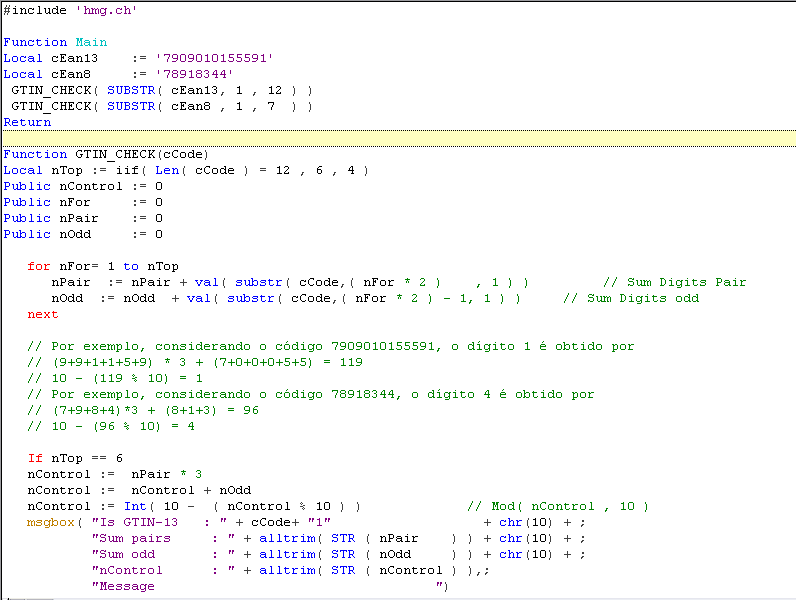The image size is (796, 600).
Task: Click the 'If nTop == 6' statement
Action: point(75,458)
